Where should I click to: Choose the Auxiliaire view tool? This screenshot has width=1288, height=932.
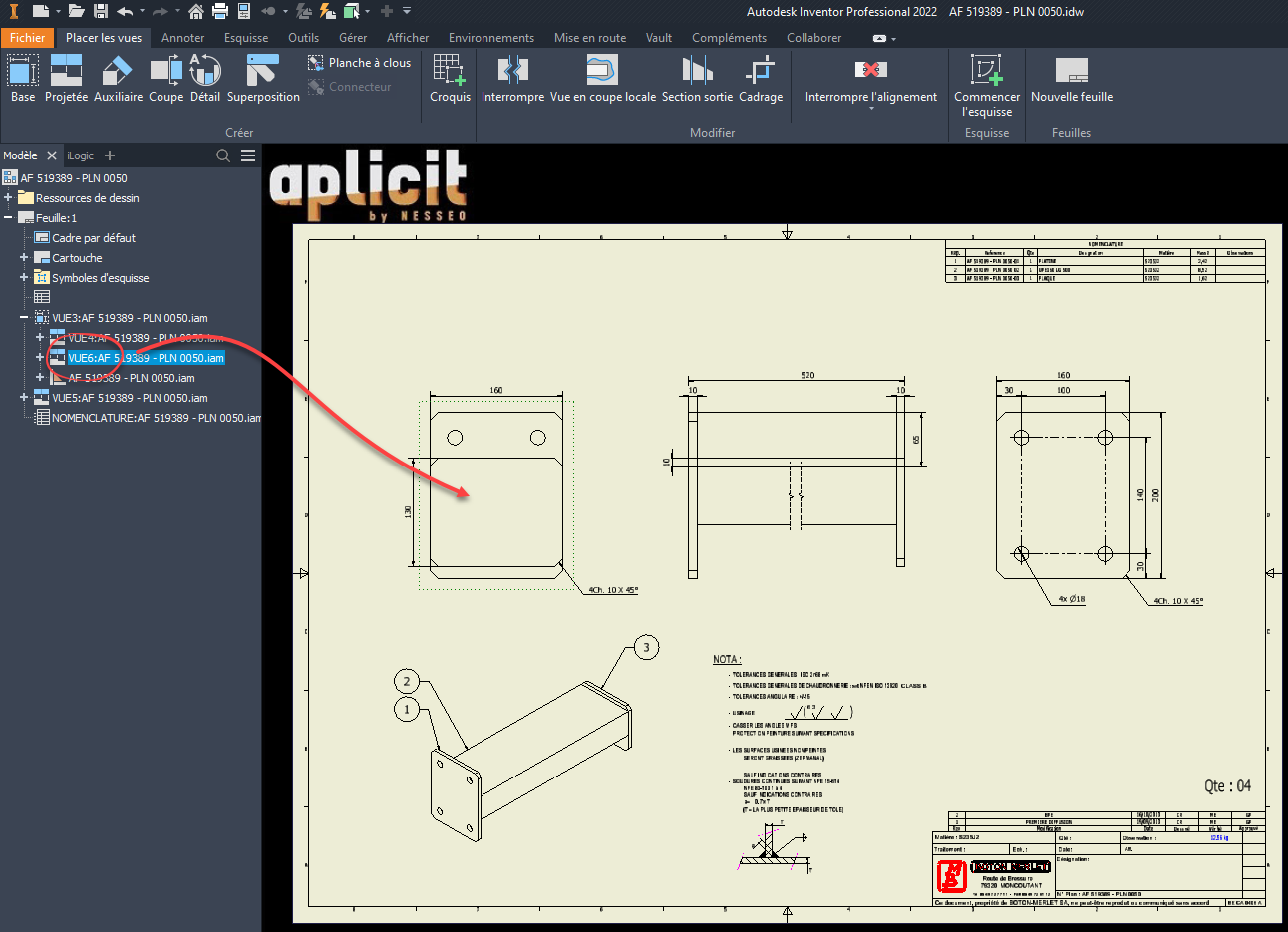(118, 78)
